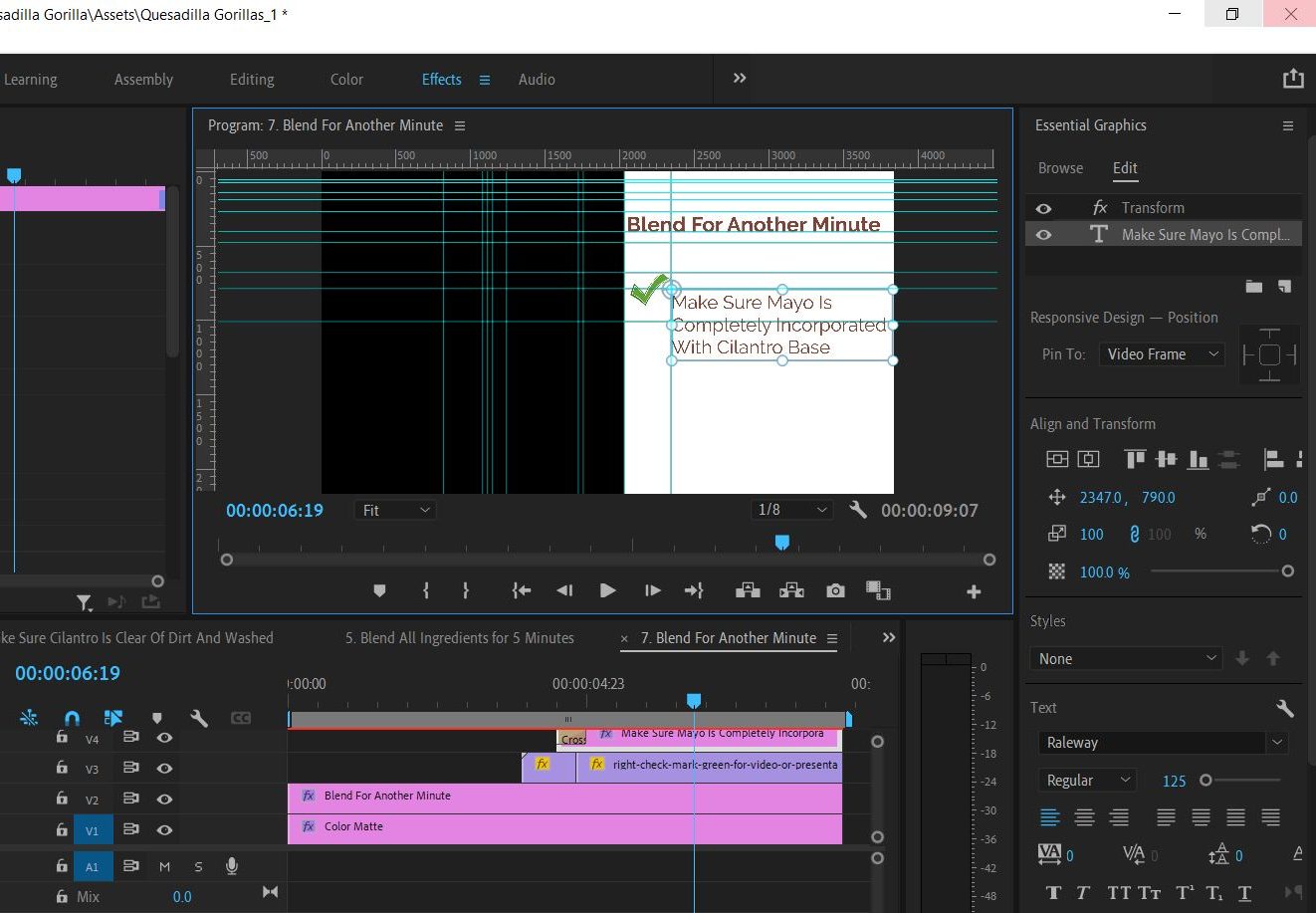1316x913 pixels.
Task: Open the Styles None dropdown
Action: pyautogui.click(x=1126, y=659)
